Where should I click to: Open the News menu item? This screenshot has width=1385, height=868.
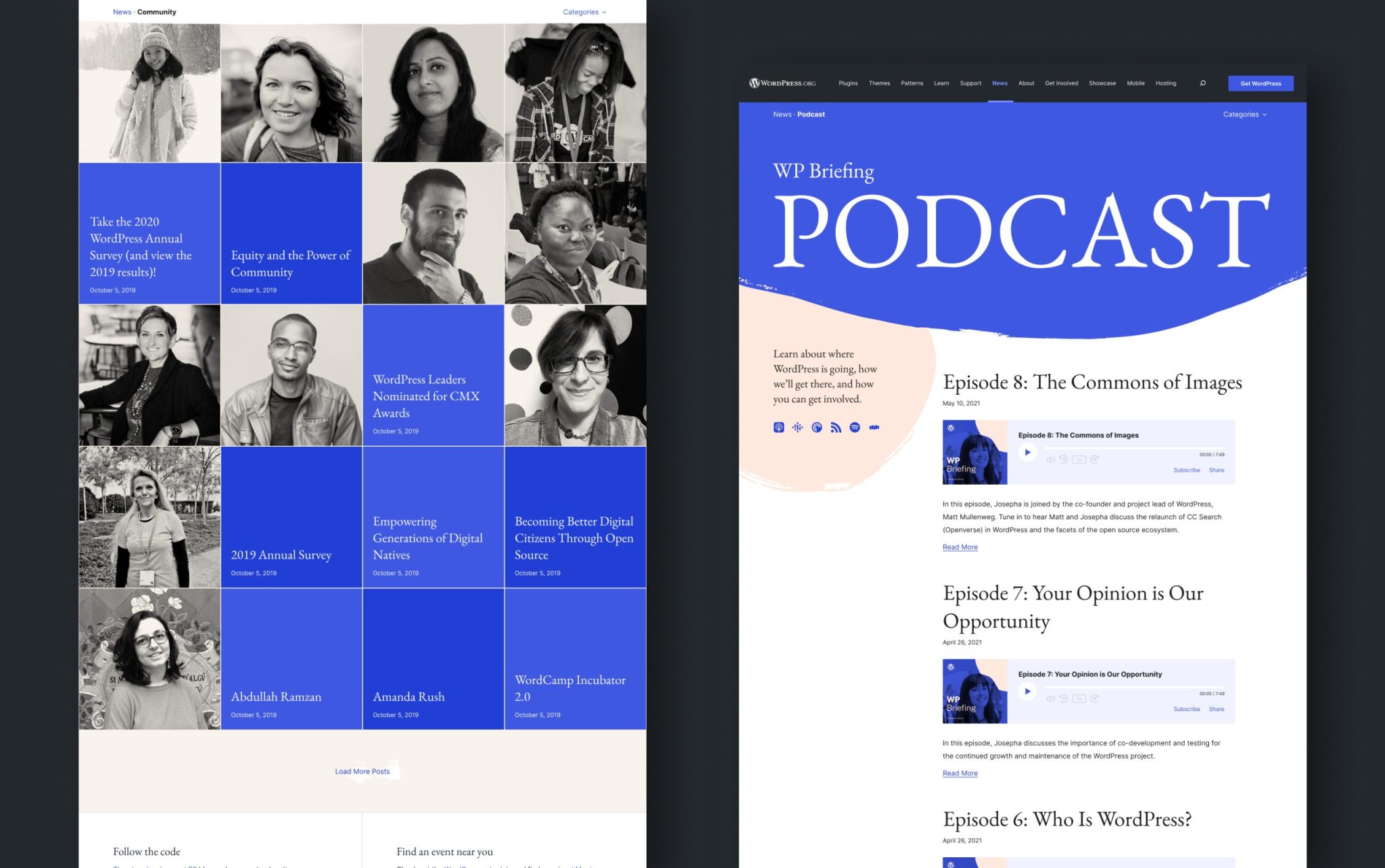tap(1000, 83)
